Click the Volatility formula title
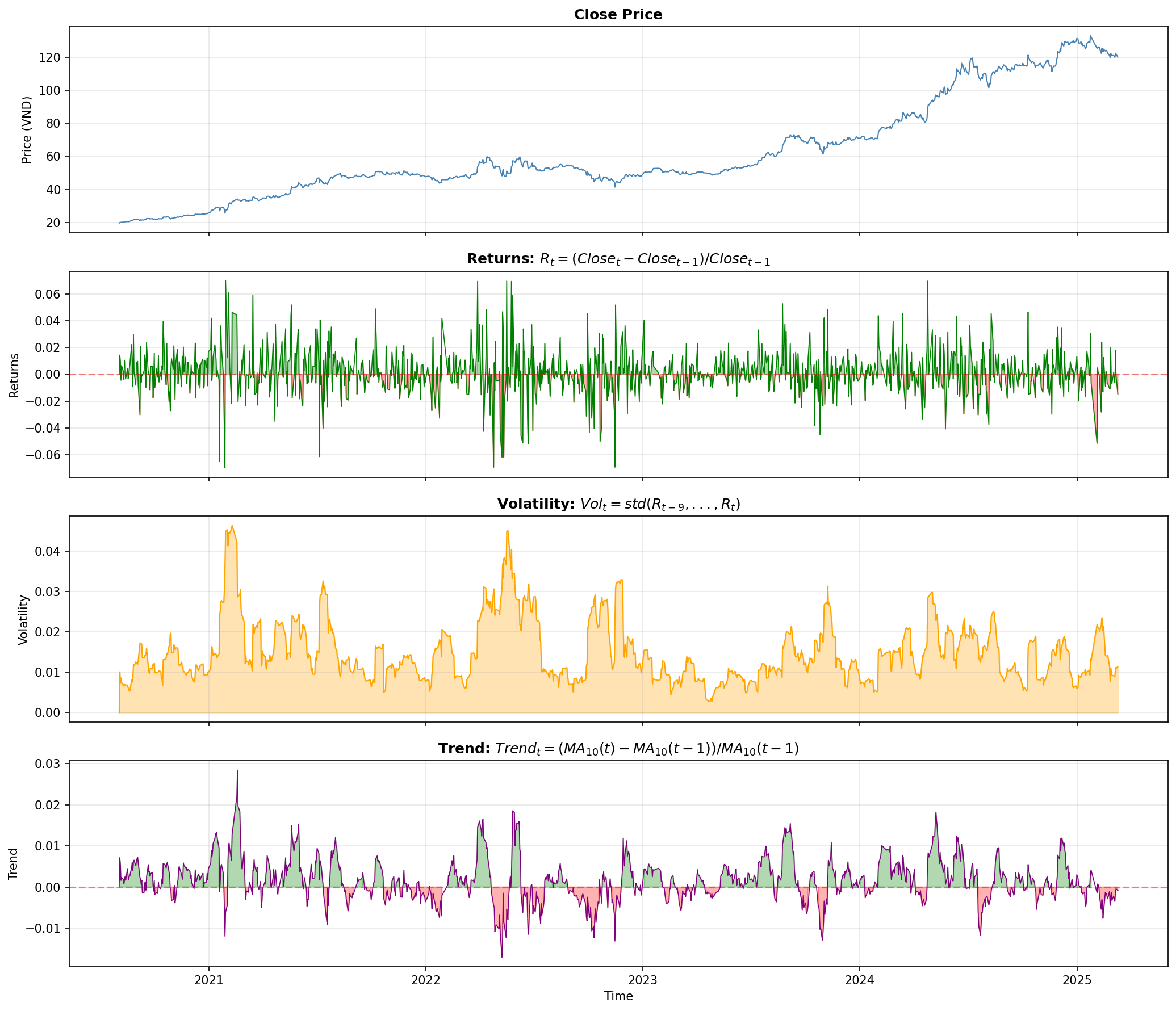1176x1011 pixels. pyautogui.click(x=618, y=504)
